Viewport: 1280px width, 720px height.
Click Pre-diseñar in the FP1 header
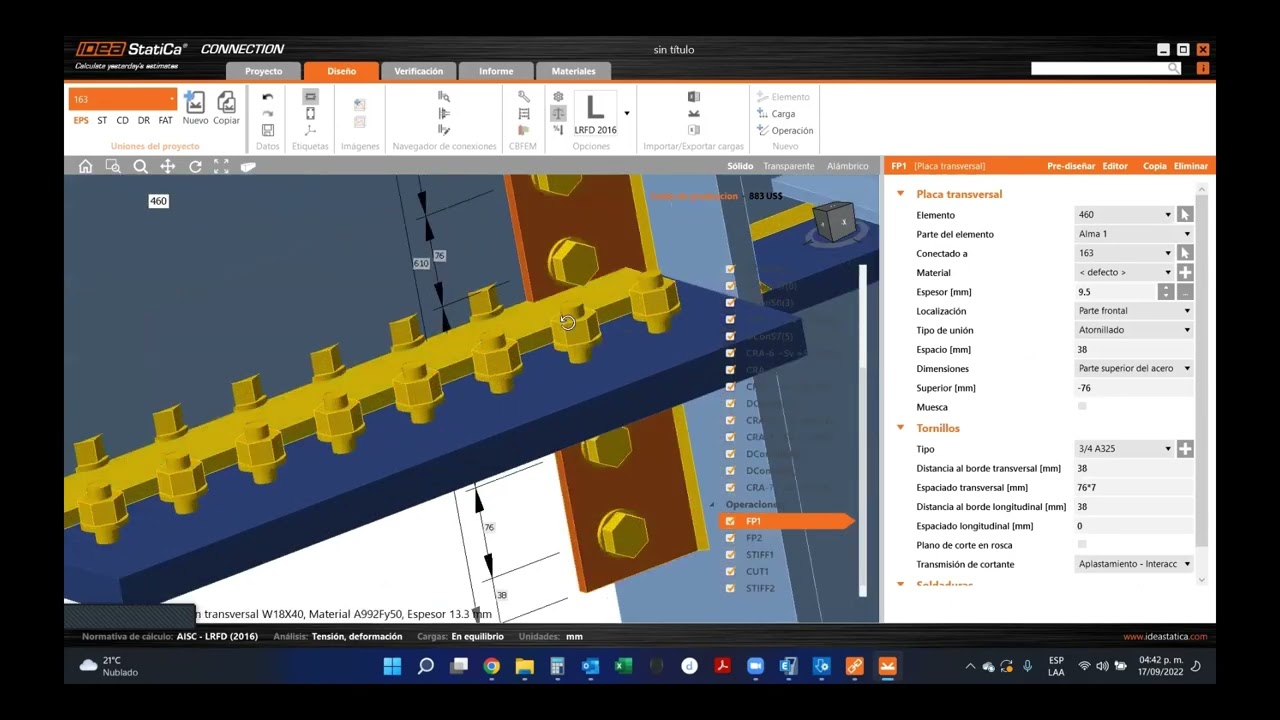1071,166
